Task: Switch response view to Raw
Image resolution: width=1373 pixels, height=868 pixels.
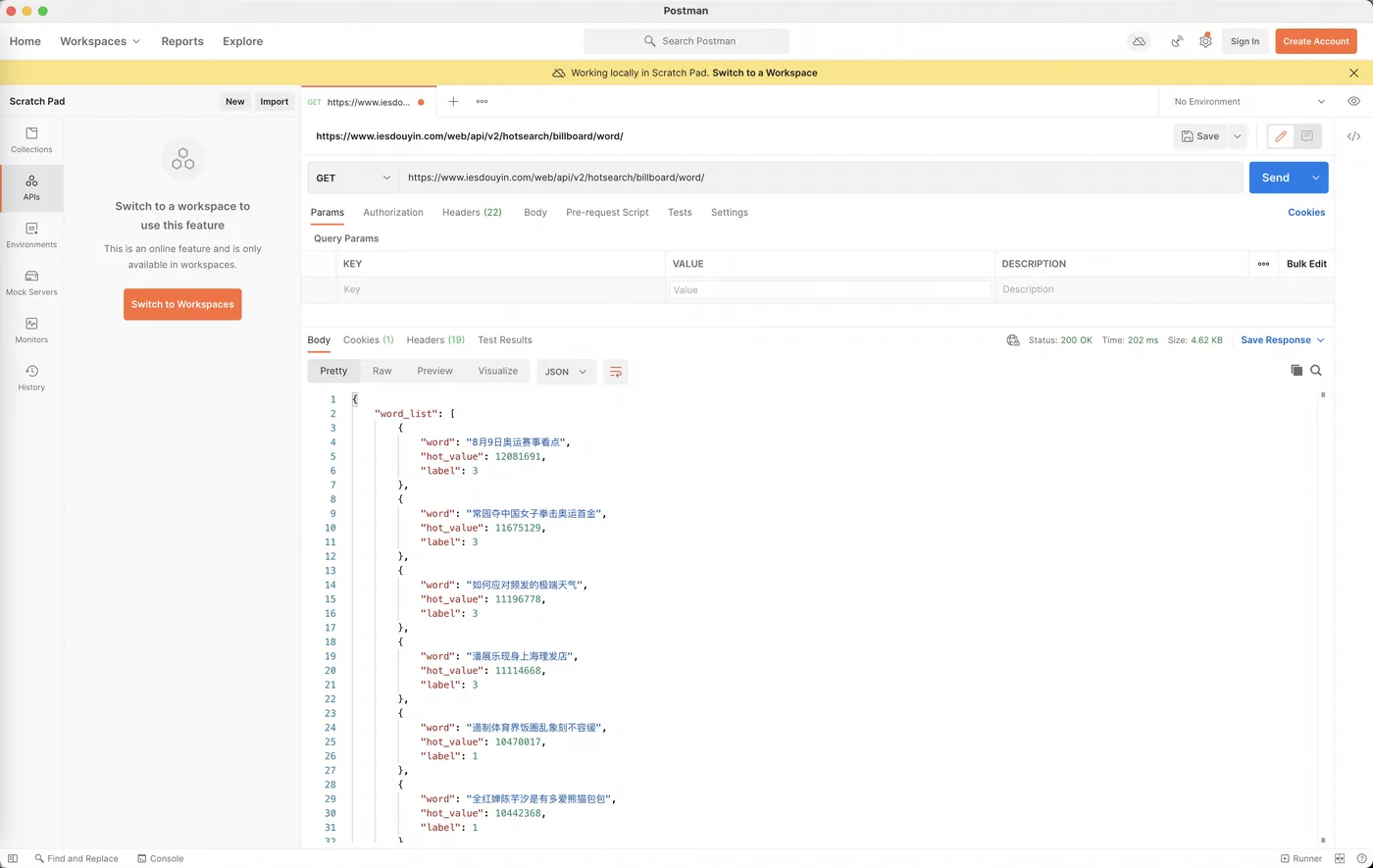Action: click(382, 371)
